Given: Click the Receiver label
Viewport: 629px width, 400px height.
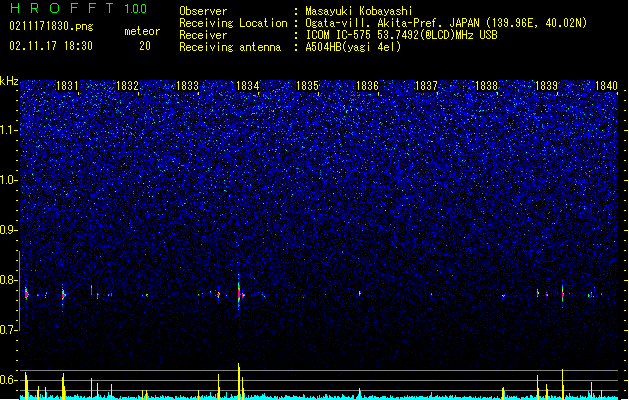Looking at the screenshot, I should (x=203, y=35).
